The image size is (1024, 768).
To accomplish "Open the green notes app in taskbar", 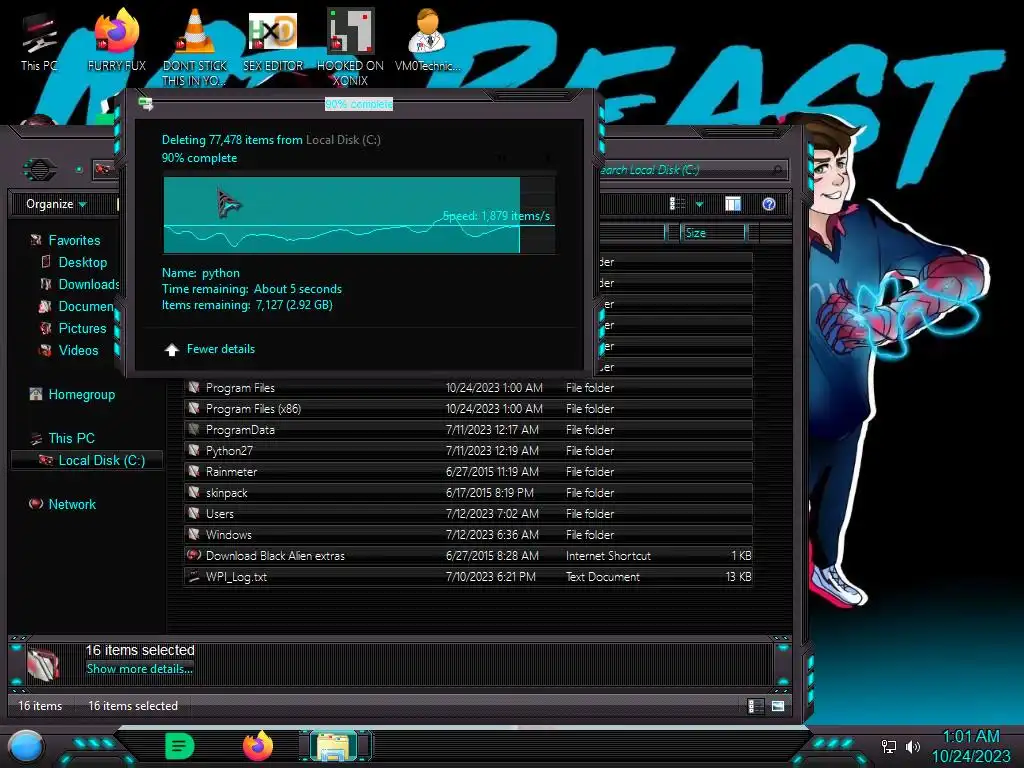I will [180, 746].
